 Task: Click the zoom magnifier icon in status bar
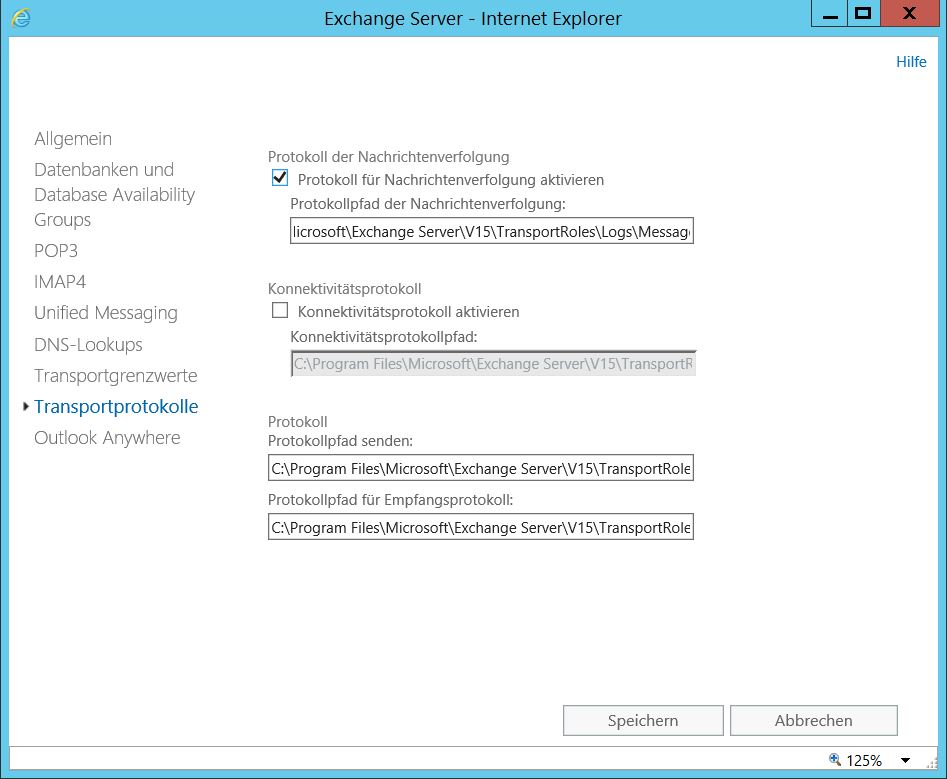pyautogui.click(x=835, y=760)
